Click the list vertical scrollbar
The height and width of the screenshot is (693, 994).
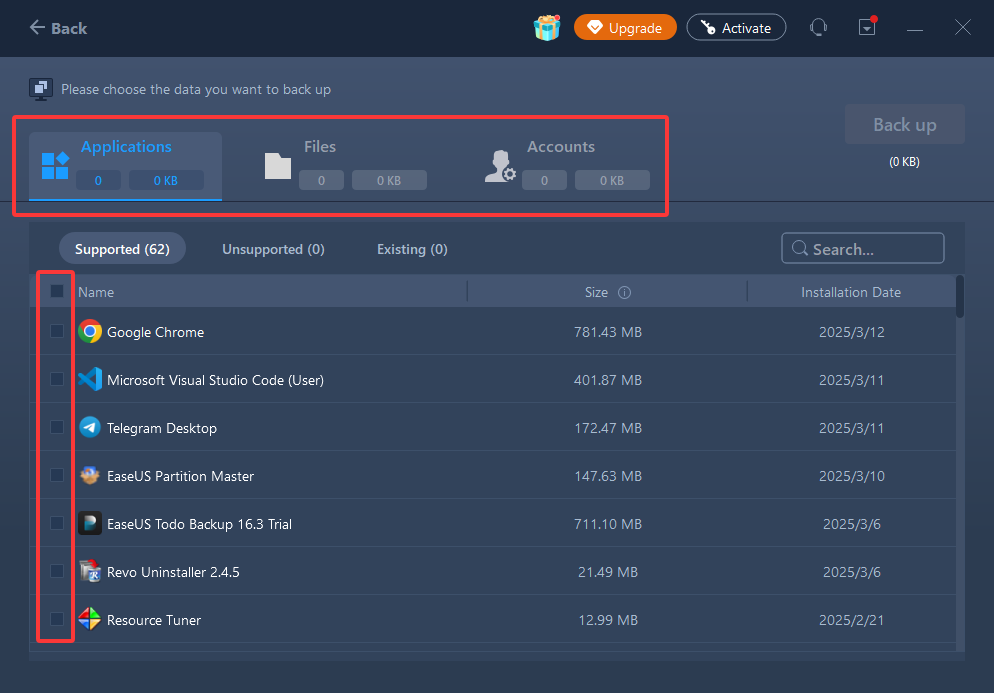(x=960, y=297)
